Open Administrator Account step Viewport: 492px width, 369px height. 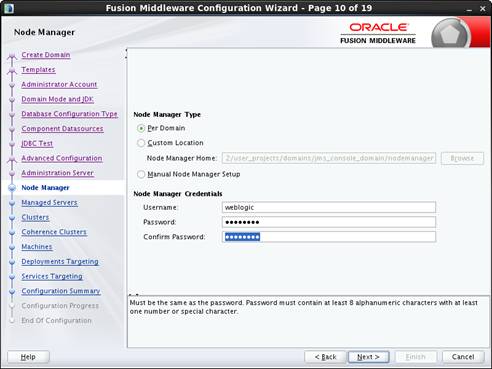click(x=59, y=84)
